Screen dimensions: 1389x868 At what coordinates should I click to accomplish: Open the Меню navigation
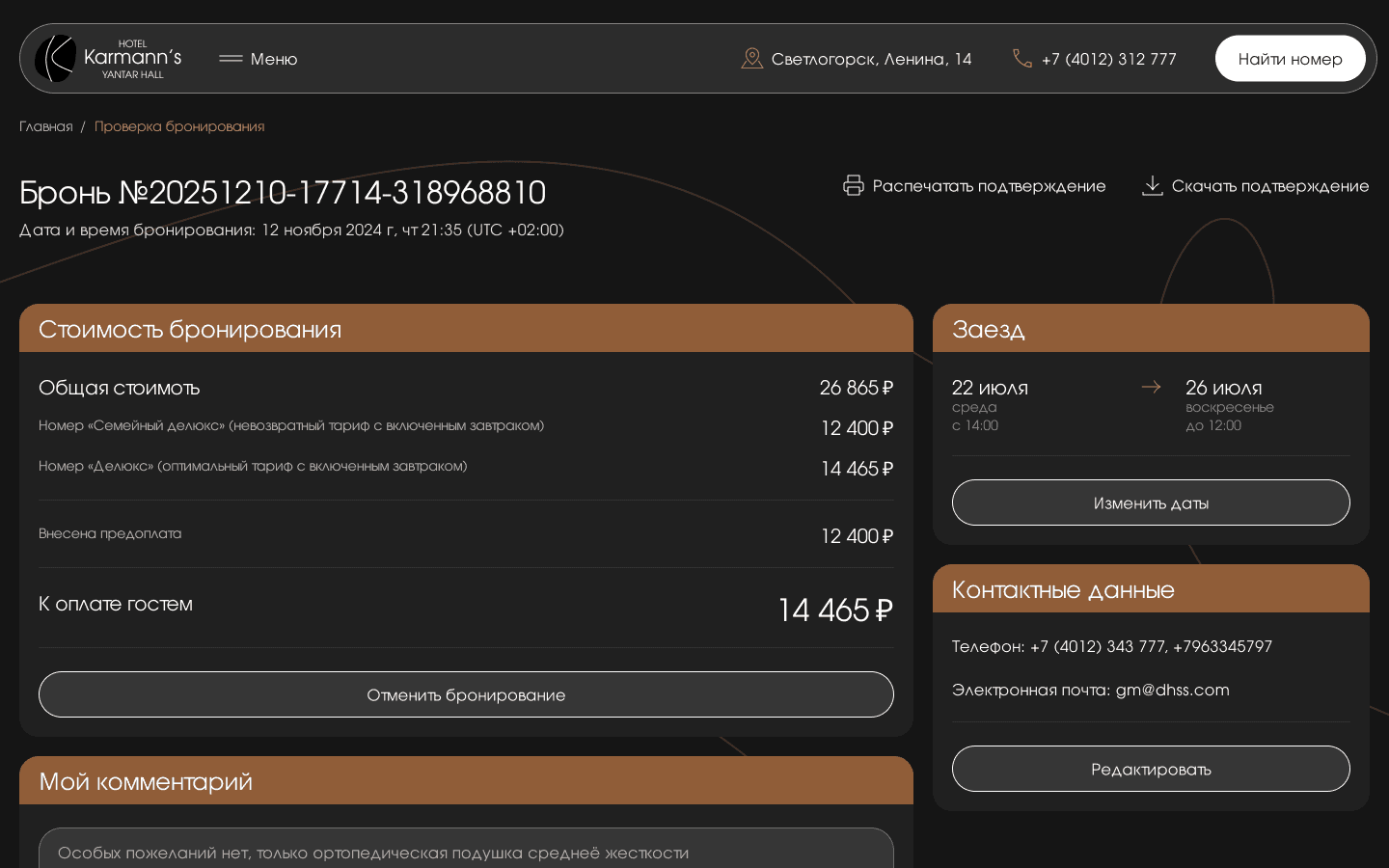coord(273,59)
